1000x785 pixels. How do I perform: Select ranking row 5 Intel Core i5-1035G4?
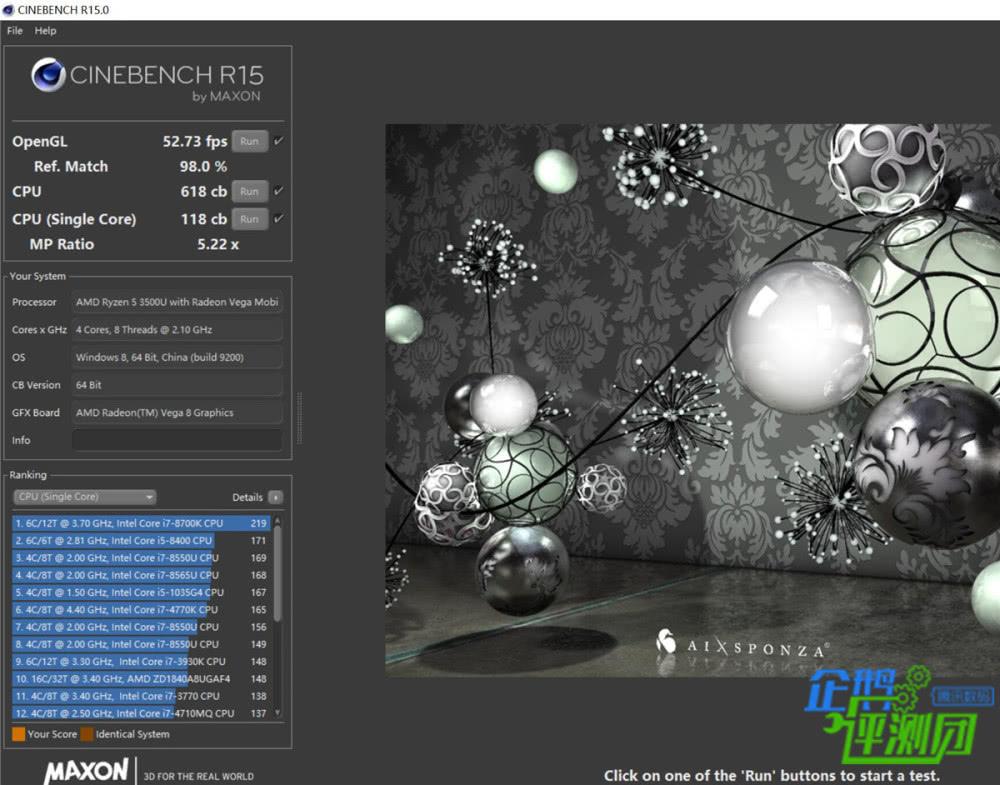[141, 592]
